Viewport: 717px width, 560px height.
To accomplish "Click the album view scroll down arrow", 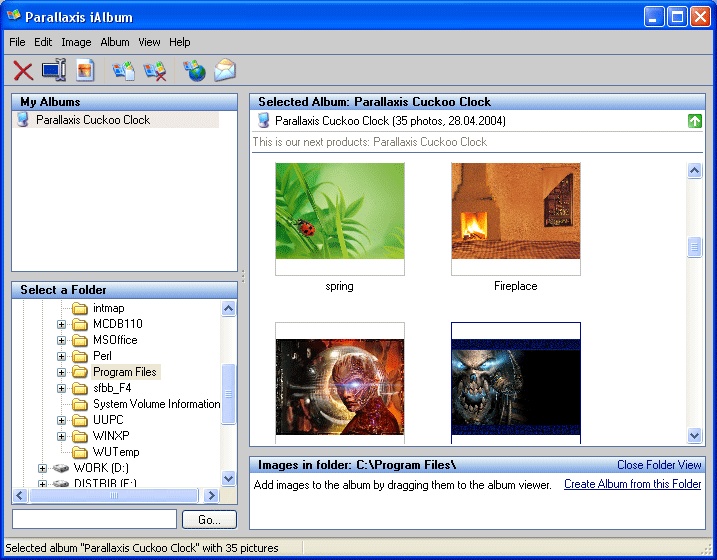I will (x=695, y=435).
